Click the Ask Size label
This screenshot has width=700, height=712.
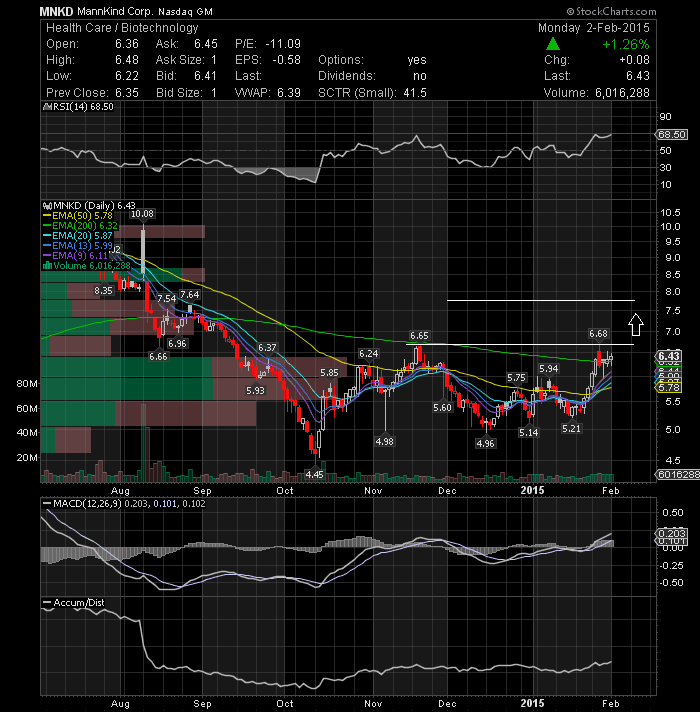180,60
